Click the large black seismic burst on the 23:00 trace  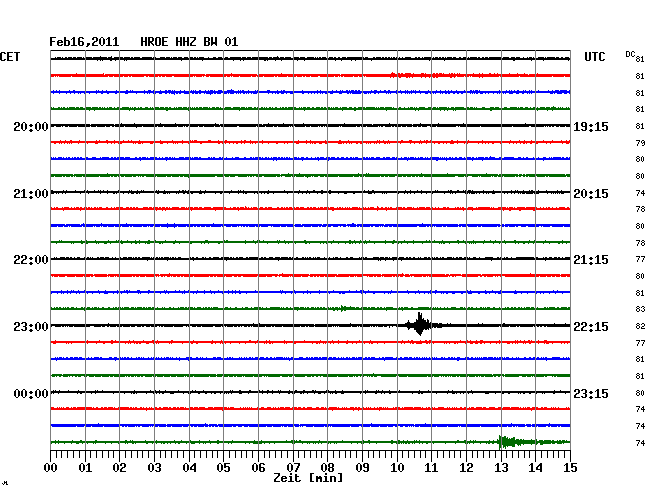tap(421, 324)
